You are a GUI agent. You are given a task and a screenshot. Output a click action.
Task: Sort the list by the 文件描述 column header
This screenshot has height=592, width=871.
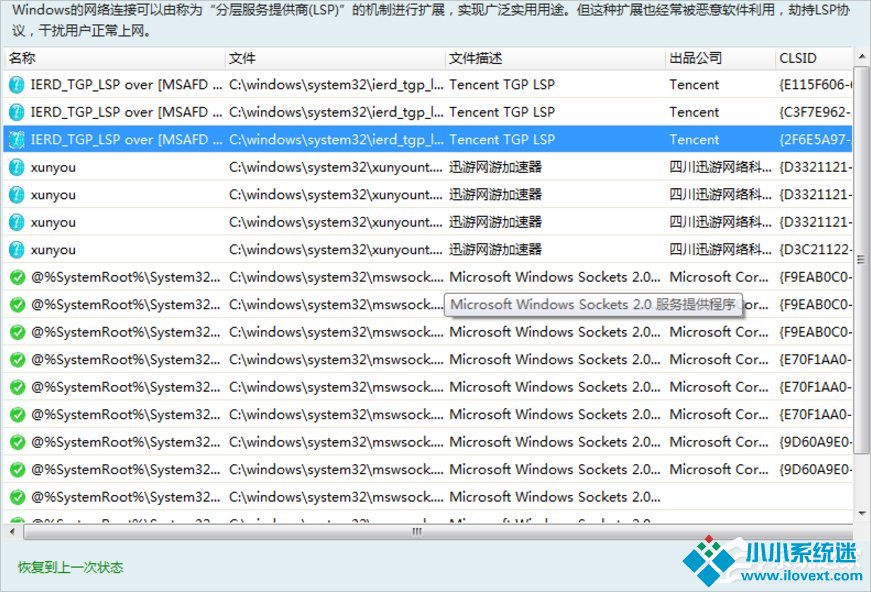pos(555,58)
